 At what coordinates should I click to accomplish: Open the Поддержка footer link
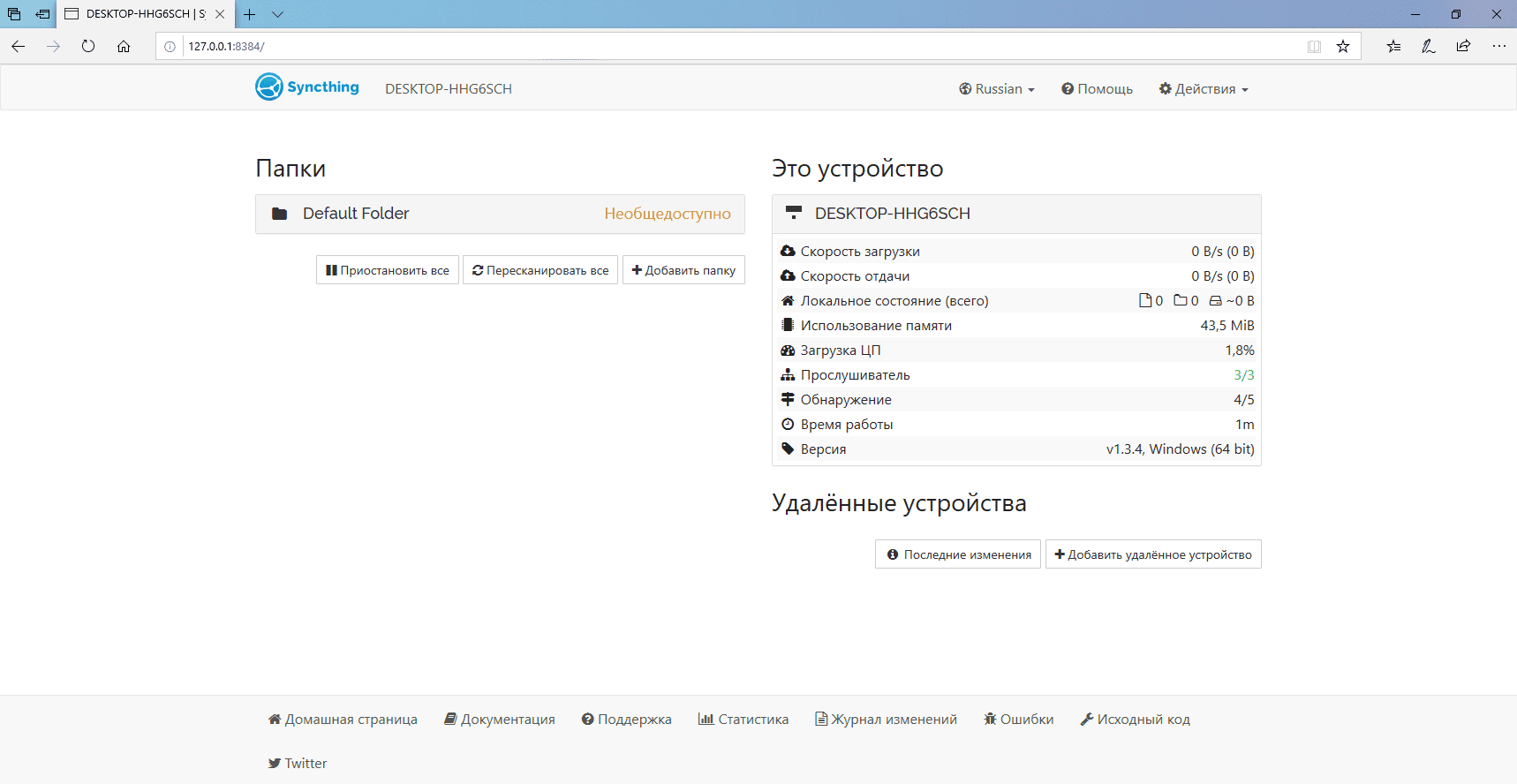[627, 720]
